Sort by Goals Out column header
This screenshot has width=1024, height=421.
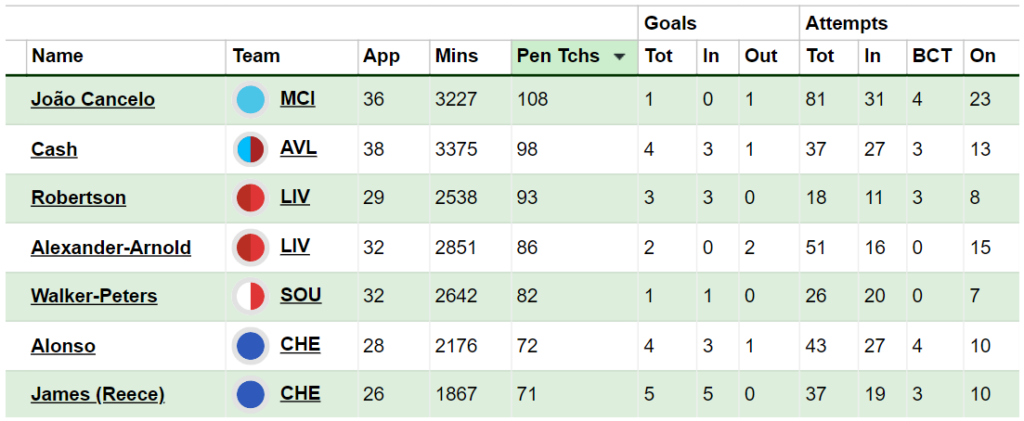tap(761, 56)
